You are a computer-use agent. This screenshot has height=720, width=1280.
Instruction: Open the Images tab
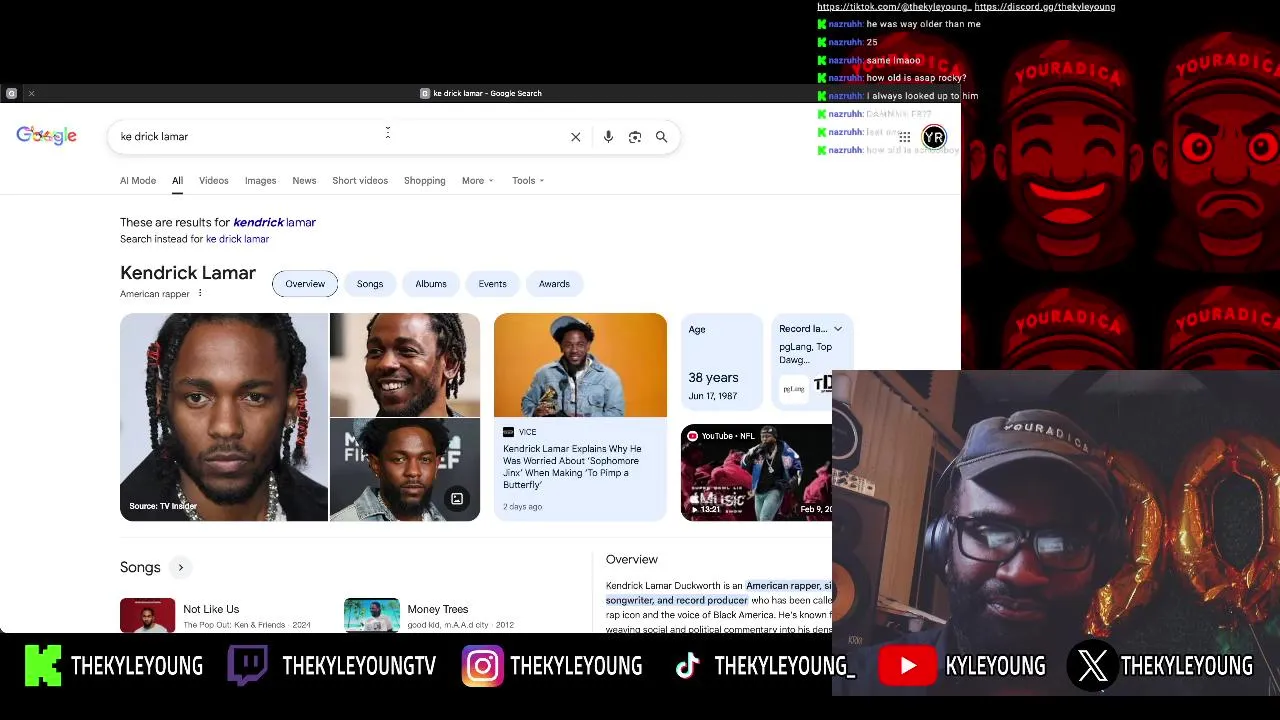point(260,181)
